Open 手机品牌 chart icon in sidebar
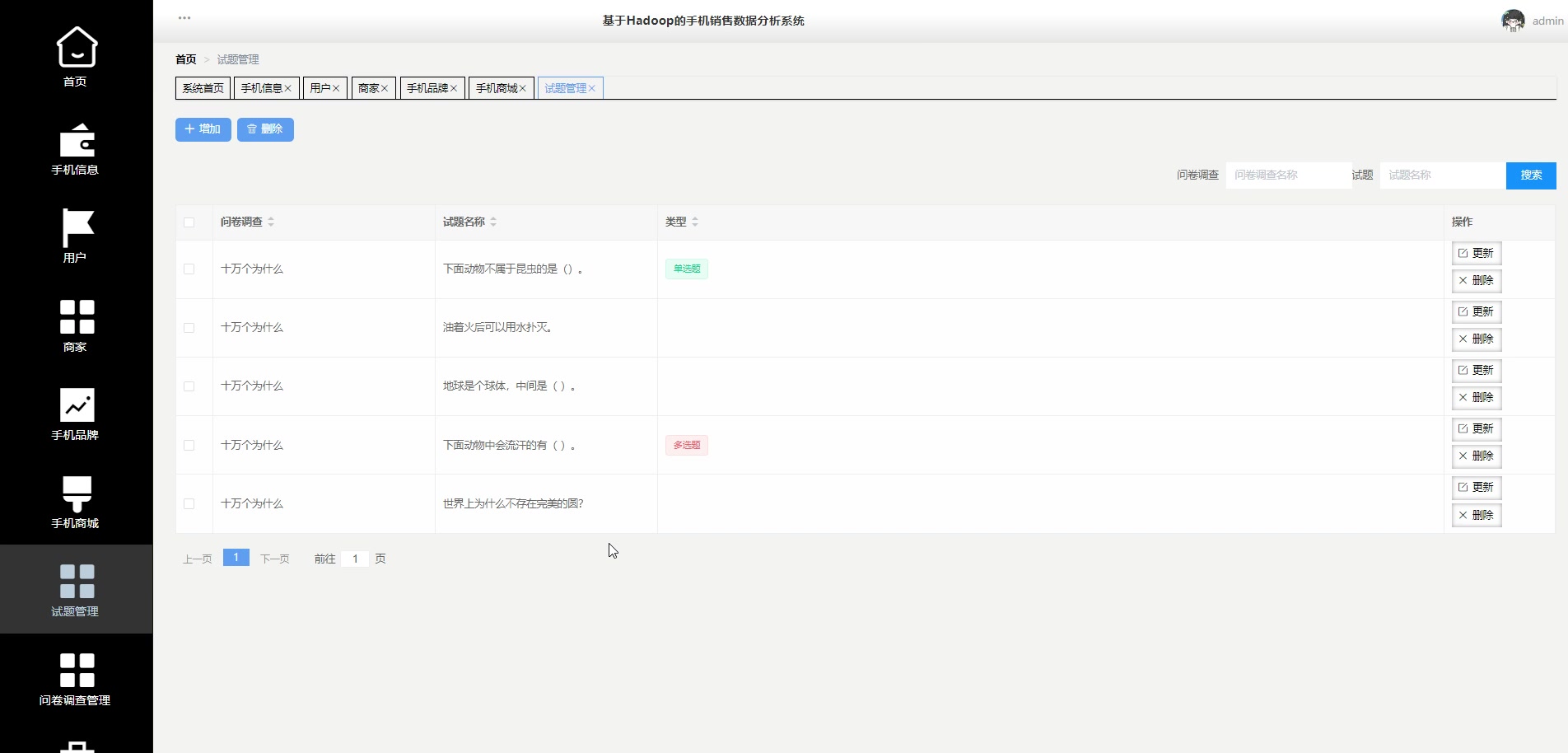Screen dimensions: 1568x753 click(77, 405)
